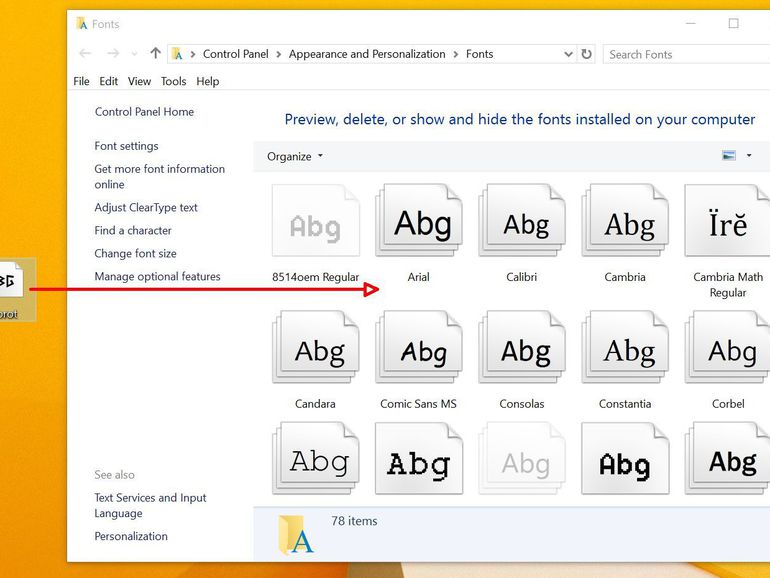Expand the address bar history dropdown
The image size is (770, 578).
coord(568,54)
